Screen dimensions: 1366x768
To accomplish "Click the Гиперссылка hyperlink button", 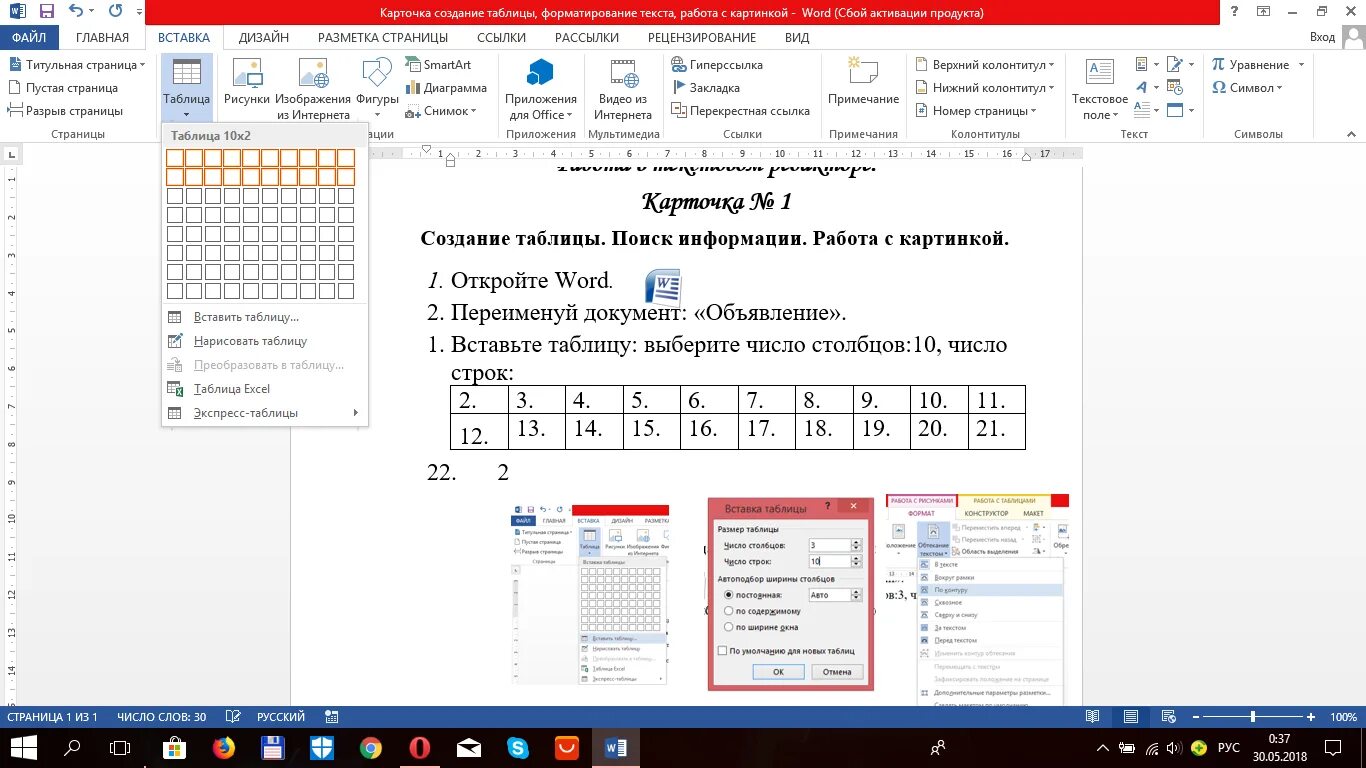I will (717, 65).
